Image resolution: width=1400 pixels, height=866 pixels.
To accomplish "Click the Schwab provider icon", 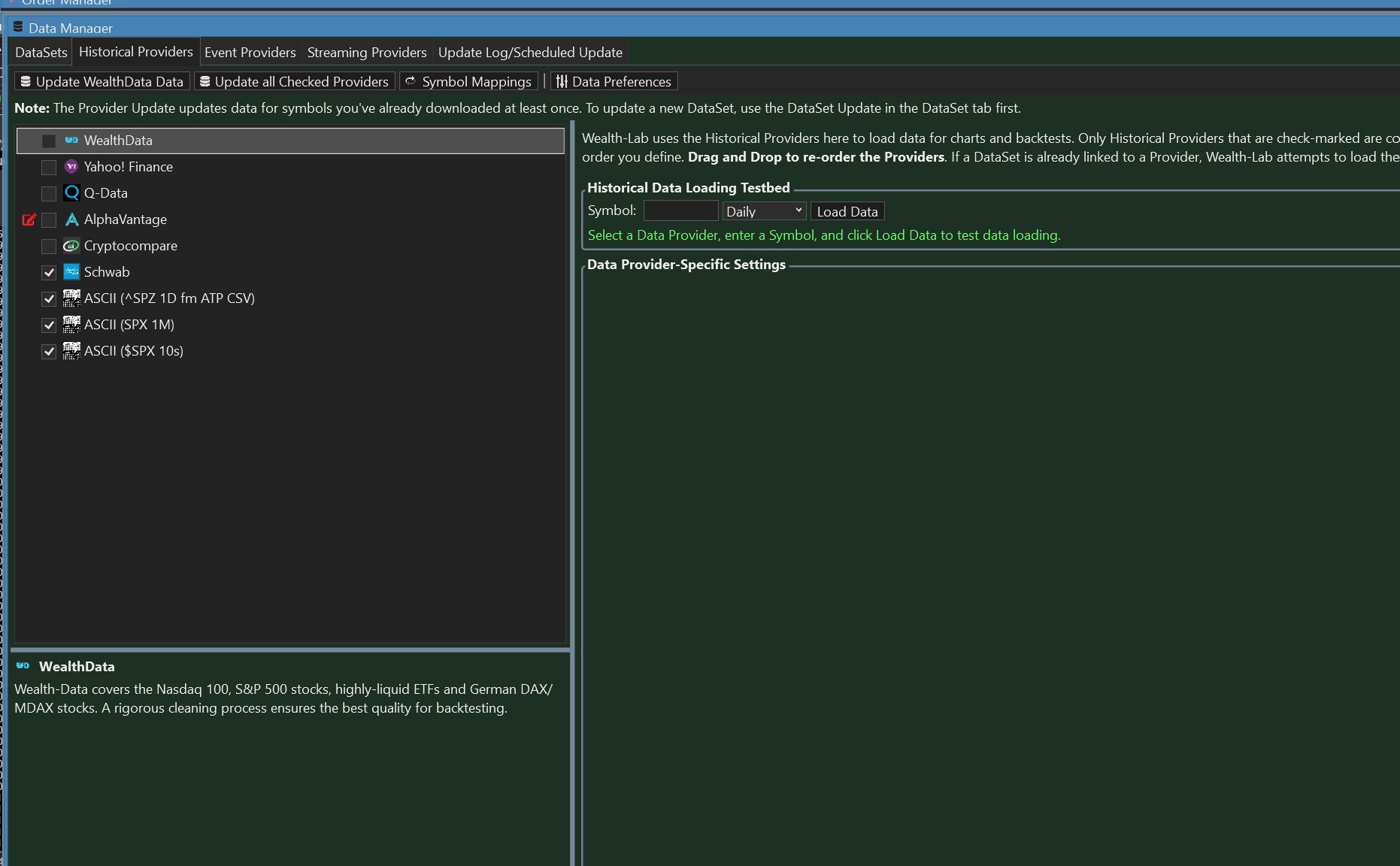I will pyautogui.click(x=71, y=272).
